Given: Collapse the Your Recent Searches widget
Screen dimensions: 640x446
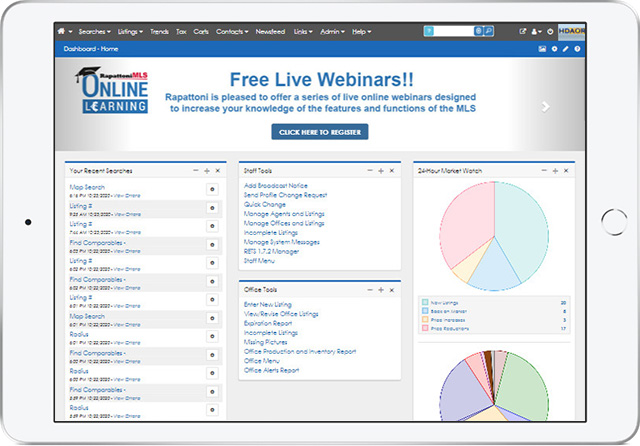Looking at the screenshot, I should [x=195, y=170].
